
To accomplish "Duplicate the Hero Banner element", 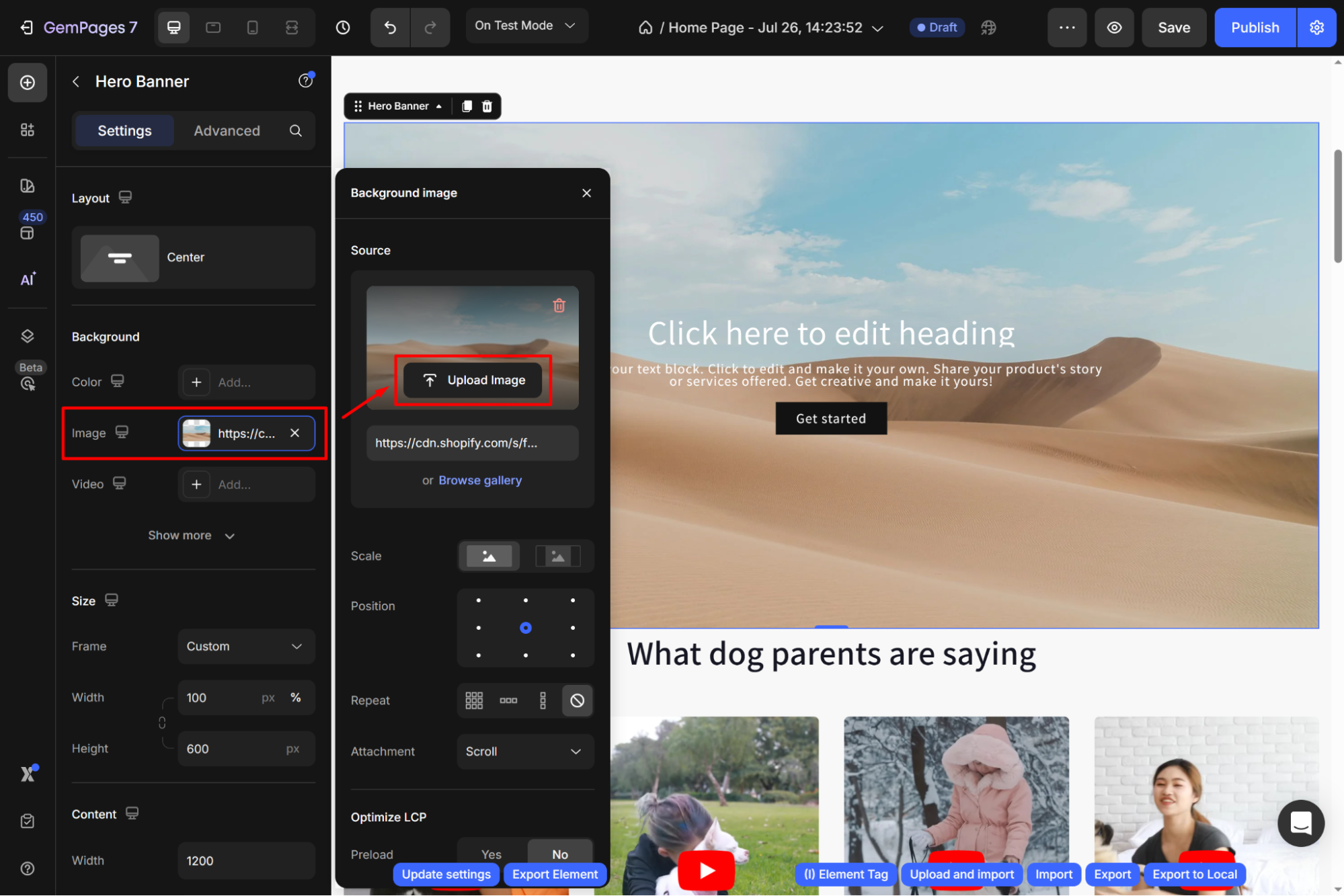I will point(467,106).
